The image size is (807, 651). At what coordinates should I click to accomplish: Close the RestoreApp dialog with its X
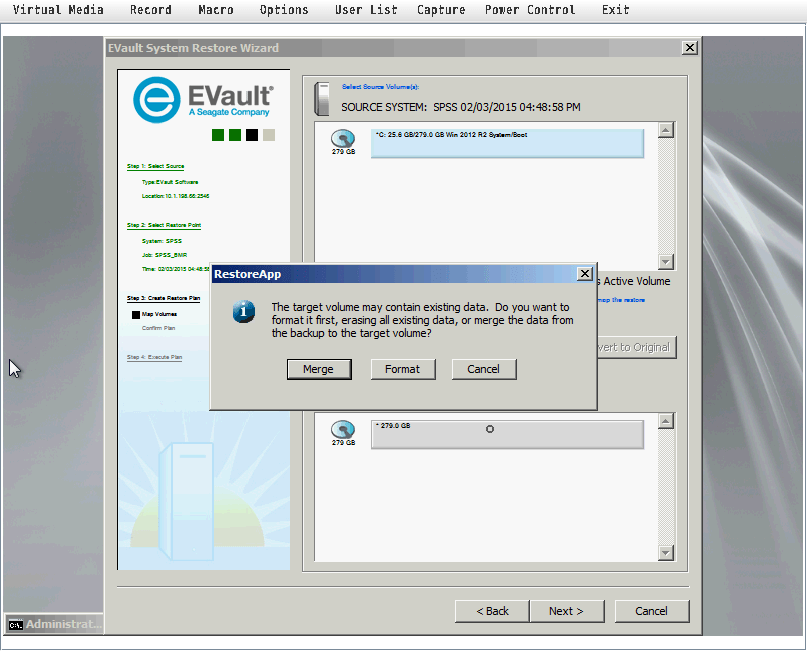(585, 274)
